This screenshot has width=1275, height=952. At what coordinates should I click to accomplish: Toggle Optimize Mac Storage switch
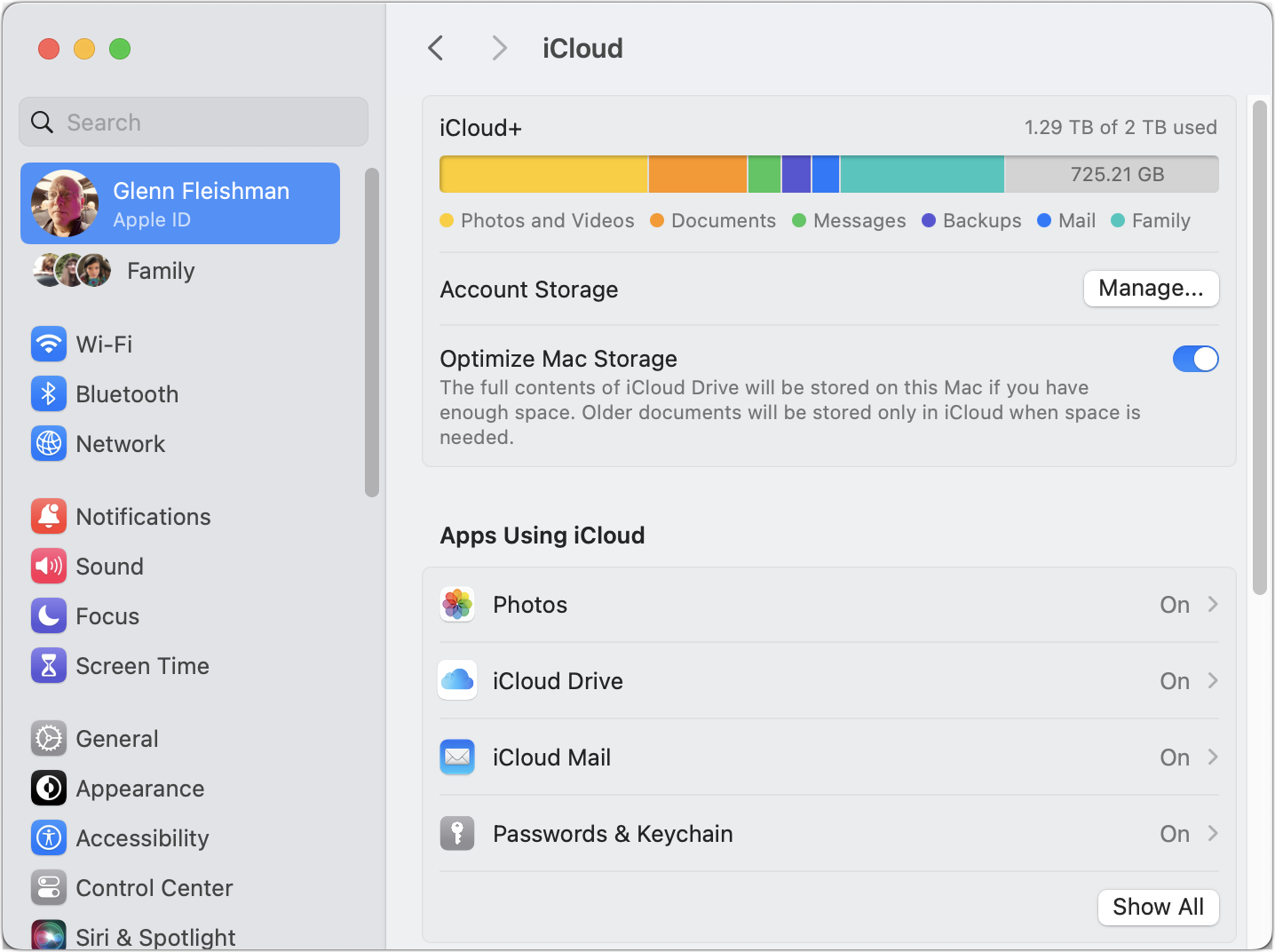(x=1195, y=359)
